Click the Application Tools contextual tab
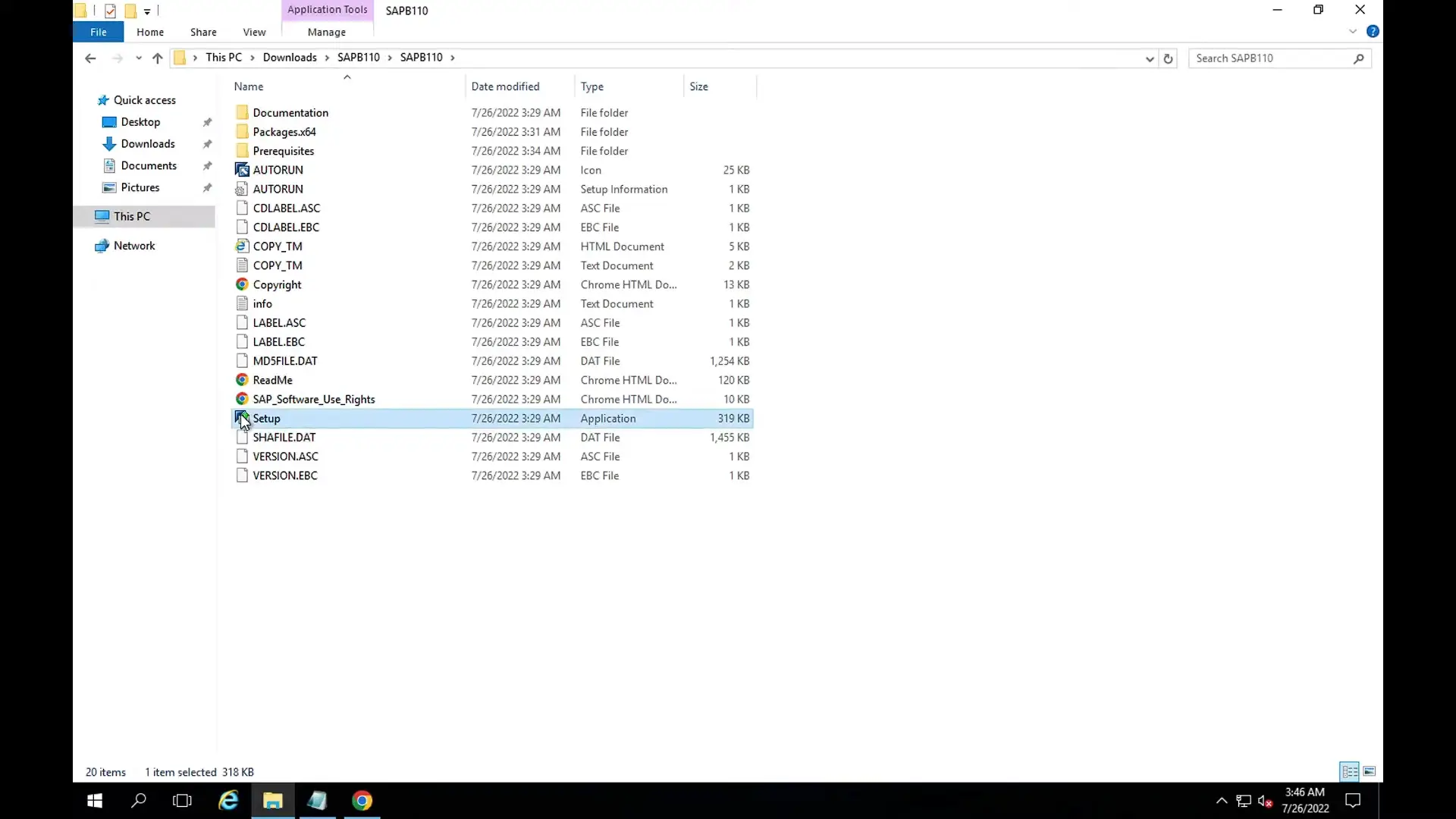Screen dimensions: 1456x819 pyautogui.click(x=327, y=10)
